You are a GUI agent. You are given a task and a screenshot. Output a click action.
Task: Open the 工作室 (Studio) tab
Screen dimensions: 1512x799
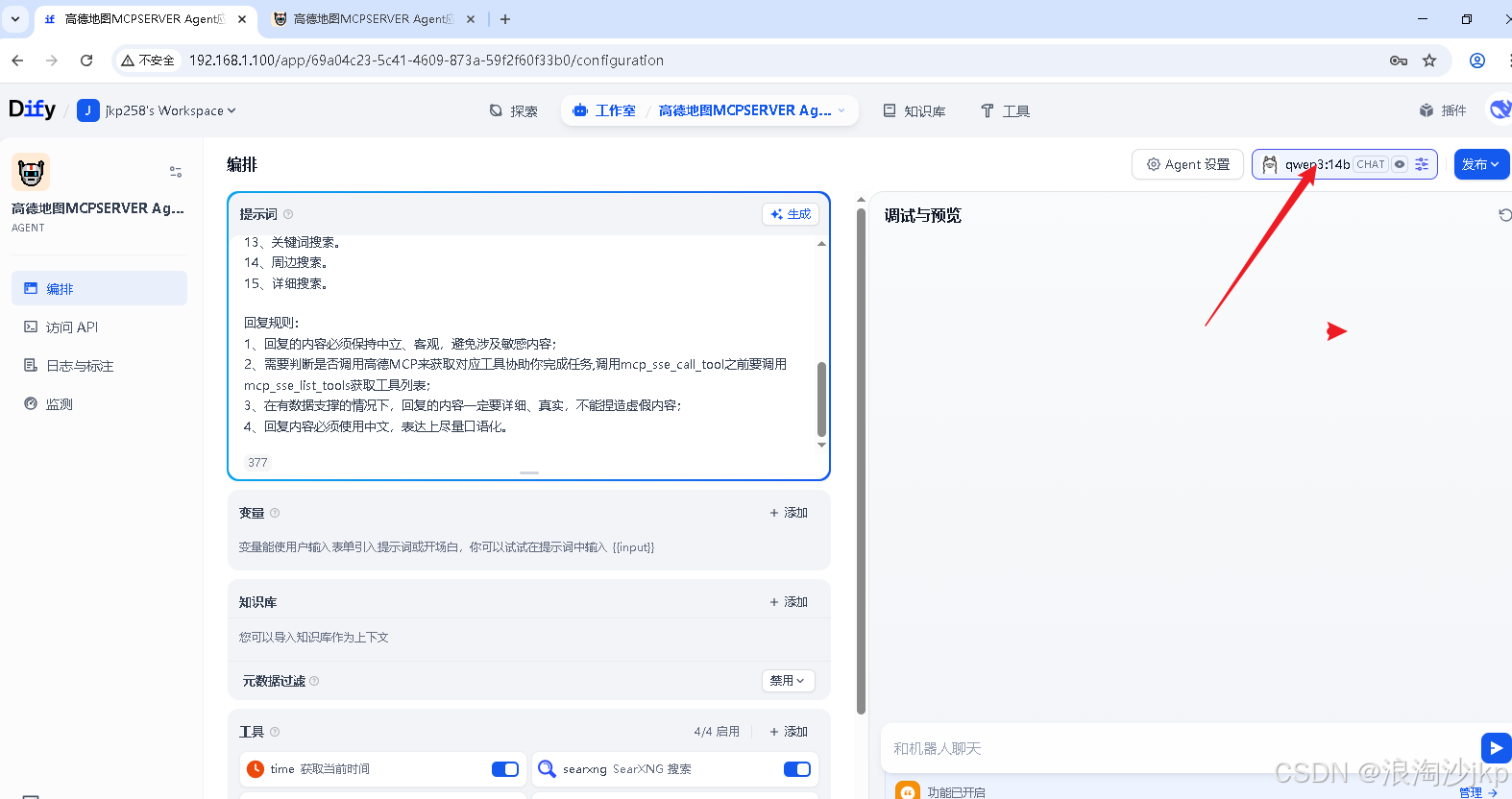click(x=605, y=110)
